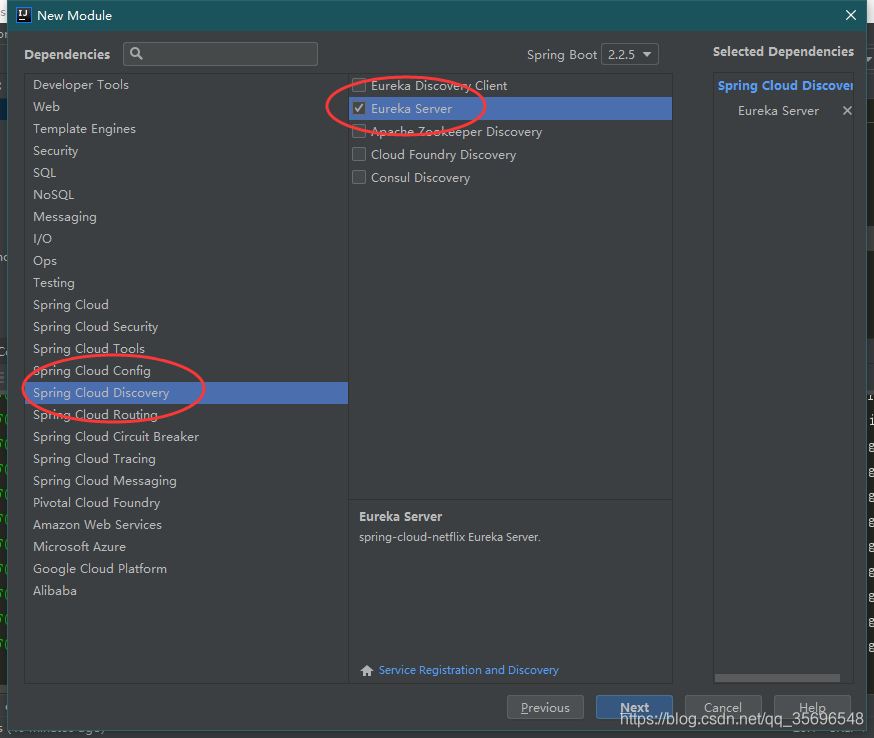This screenshot has width=874, height=738.
Task: Select Spring Cloud Config category
Action: tap(186, 371)
